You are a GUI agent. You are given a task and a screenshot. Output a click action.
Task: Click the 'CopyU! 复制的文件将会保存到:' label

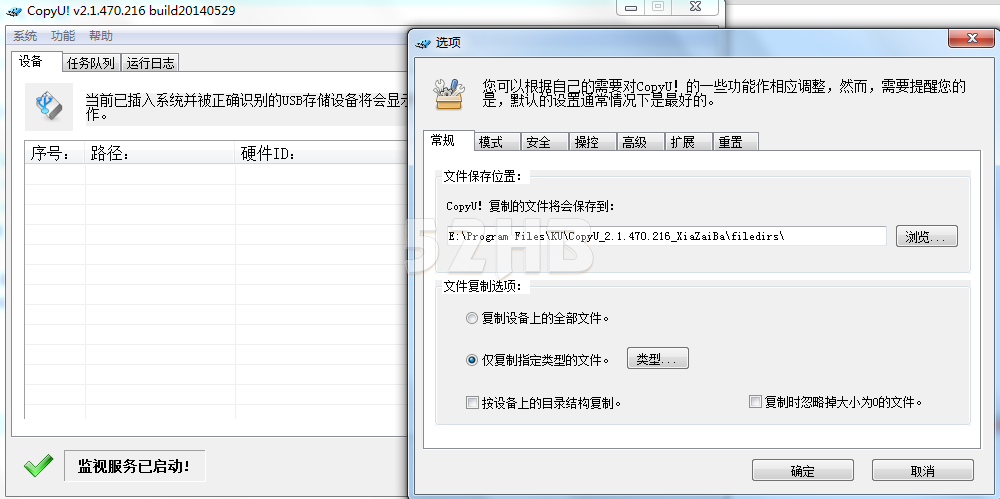point(530,206)
